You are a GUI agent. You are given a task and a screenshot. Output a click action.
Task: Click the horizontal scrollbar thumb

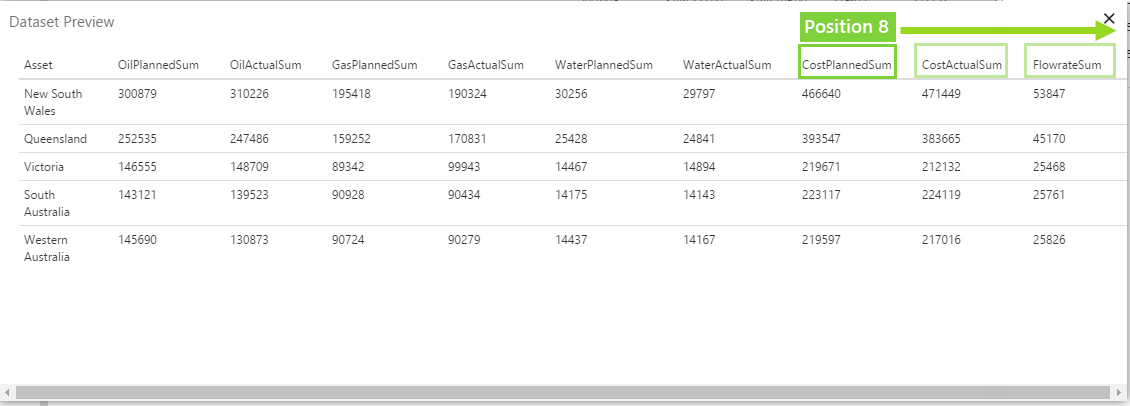(560, 392)
